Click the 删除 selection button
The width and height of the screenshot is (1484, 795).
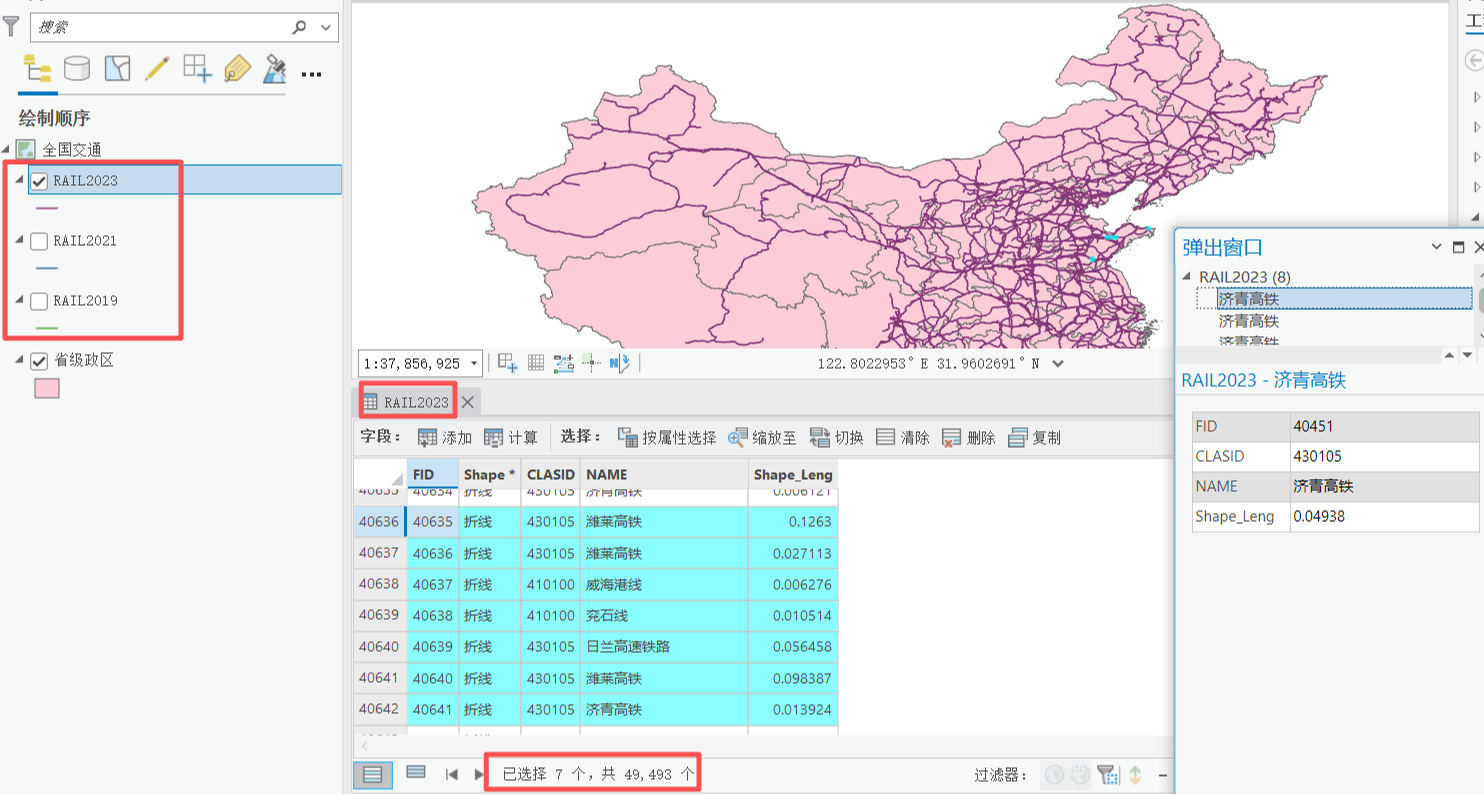(968, 438)
